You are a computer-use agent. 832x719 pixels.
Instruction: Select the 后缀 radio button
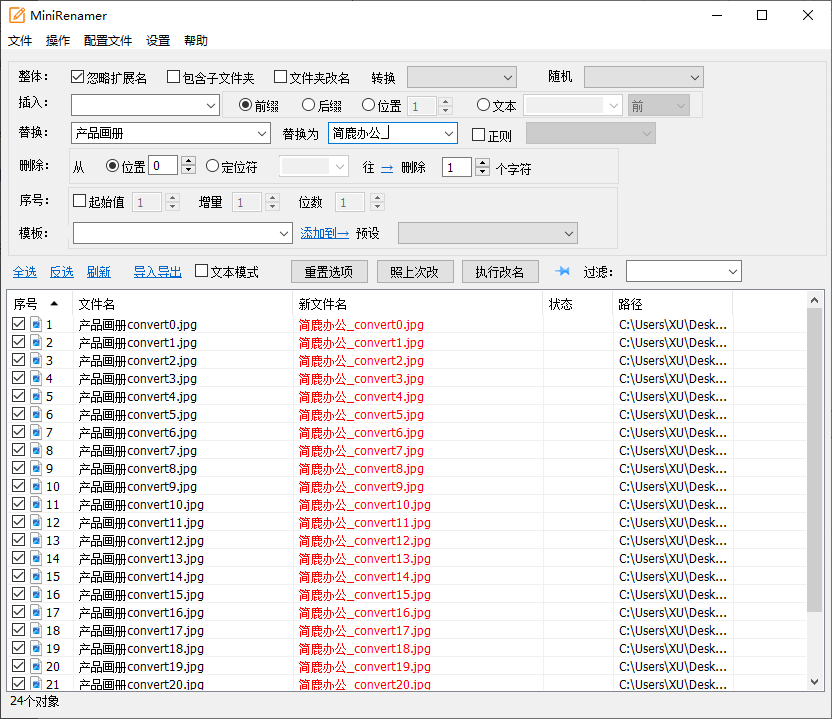click(308, 107)
